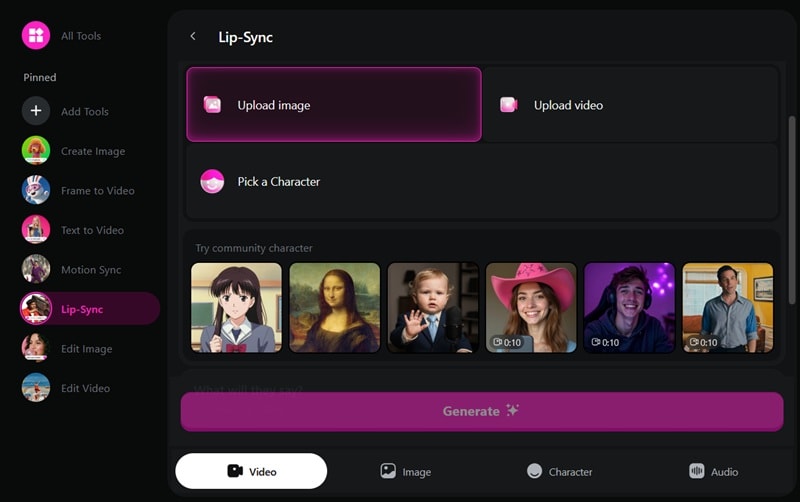
Task: Click the picture icon in Image tab
Action: click(x=388, y=471)
